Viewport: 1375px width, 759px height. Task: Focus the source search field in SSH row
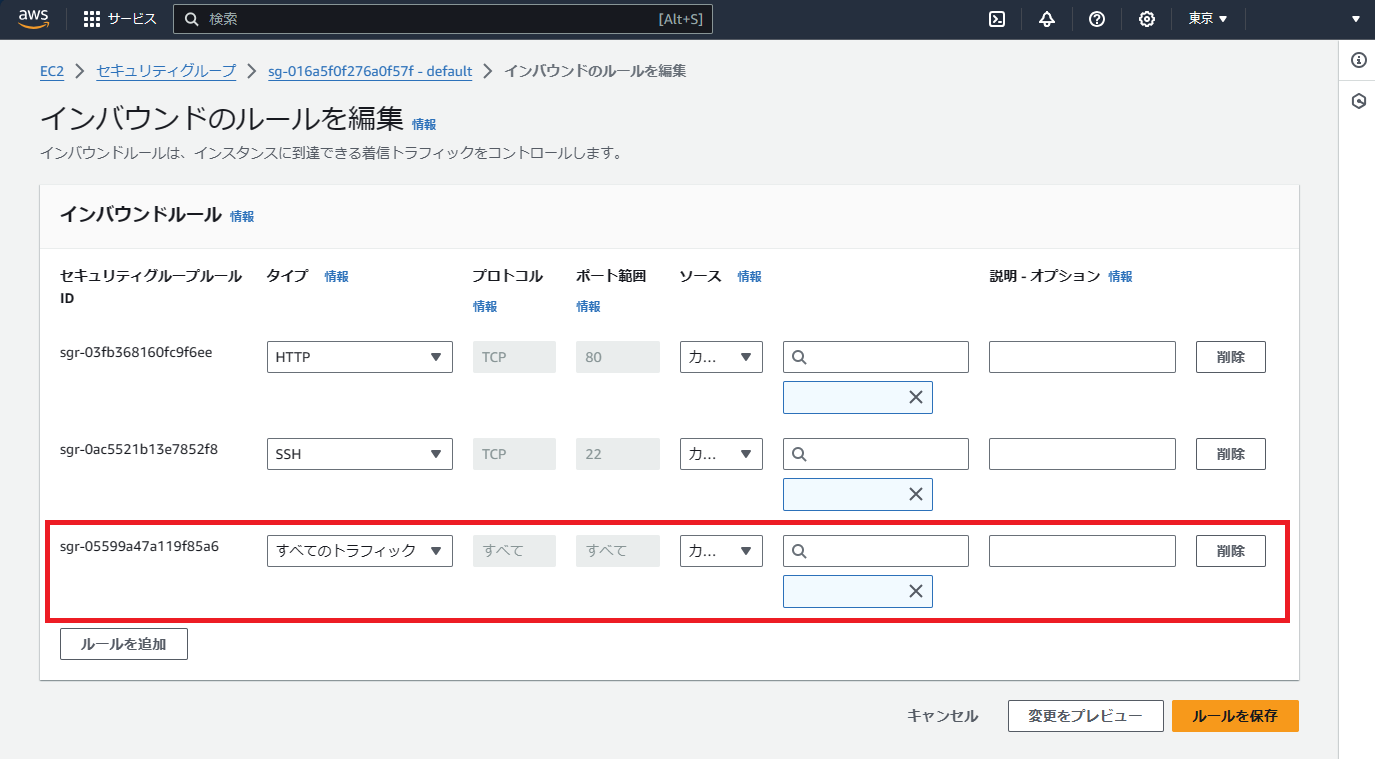(876, 454)
